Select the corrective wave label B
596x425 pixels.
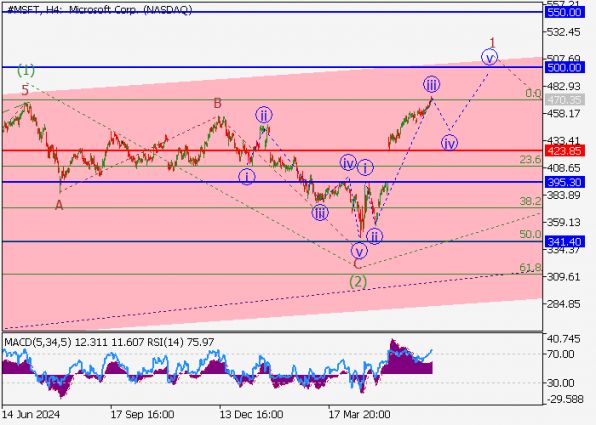pyautogui.click(x=217, y=103)
